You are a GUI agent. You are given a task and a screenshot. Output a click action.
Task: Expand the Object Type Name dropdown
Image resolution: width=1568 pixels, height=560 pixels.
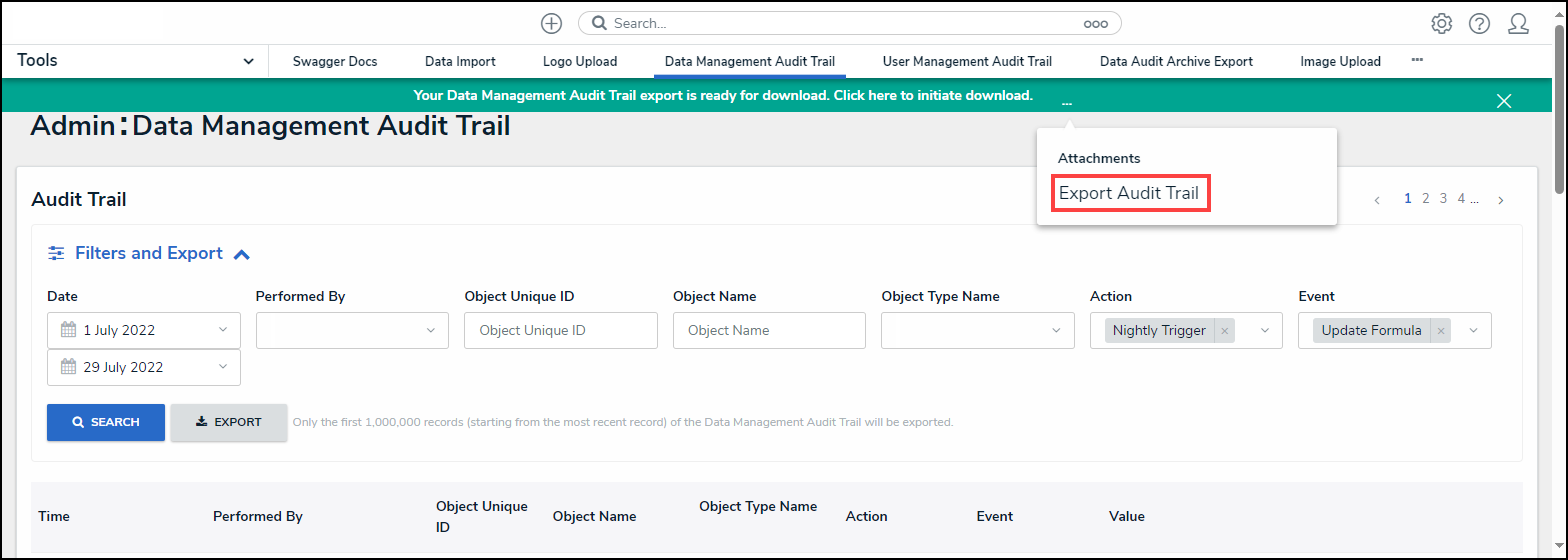pos(977,331)
